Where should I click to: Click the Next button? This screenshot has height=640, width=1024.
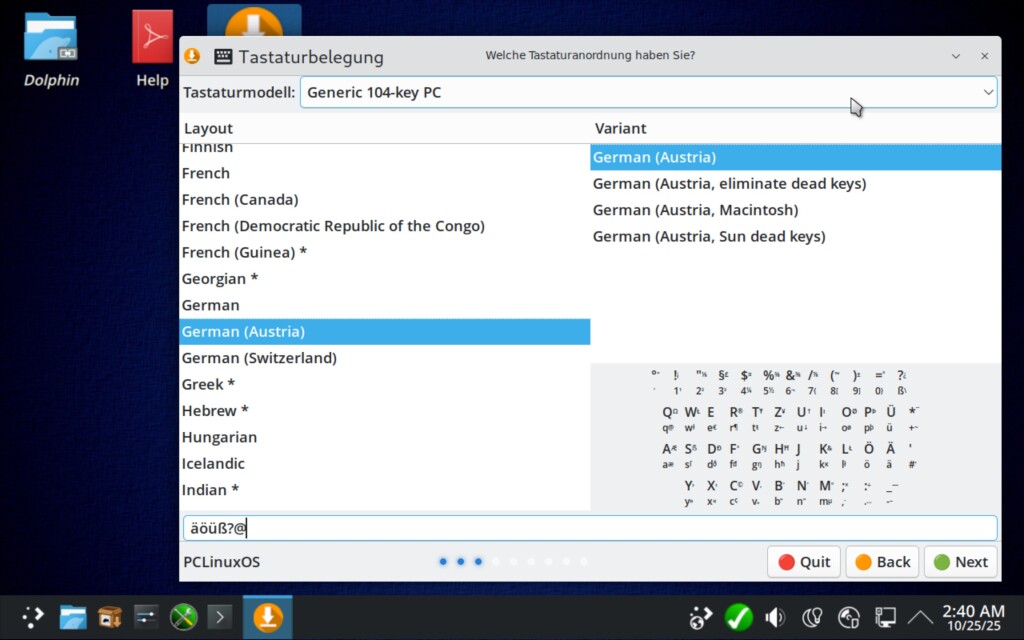[960, 562]
